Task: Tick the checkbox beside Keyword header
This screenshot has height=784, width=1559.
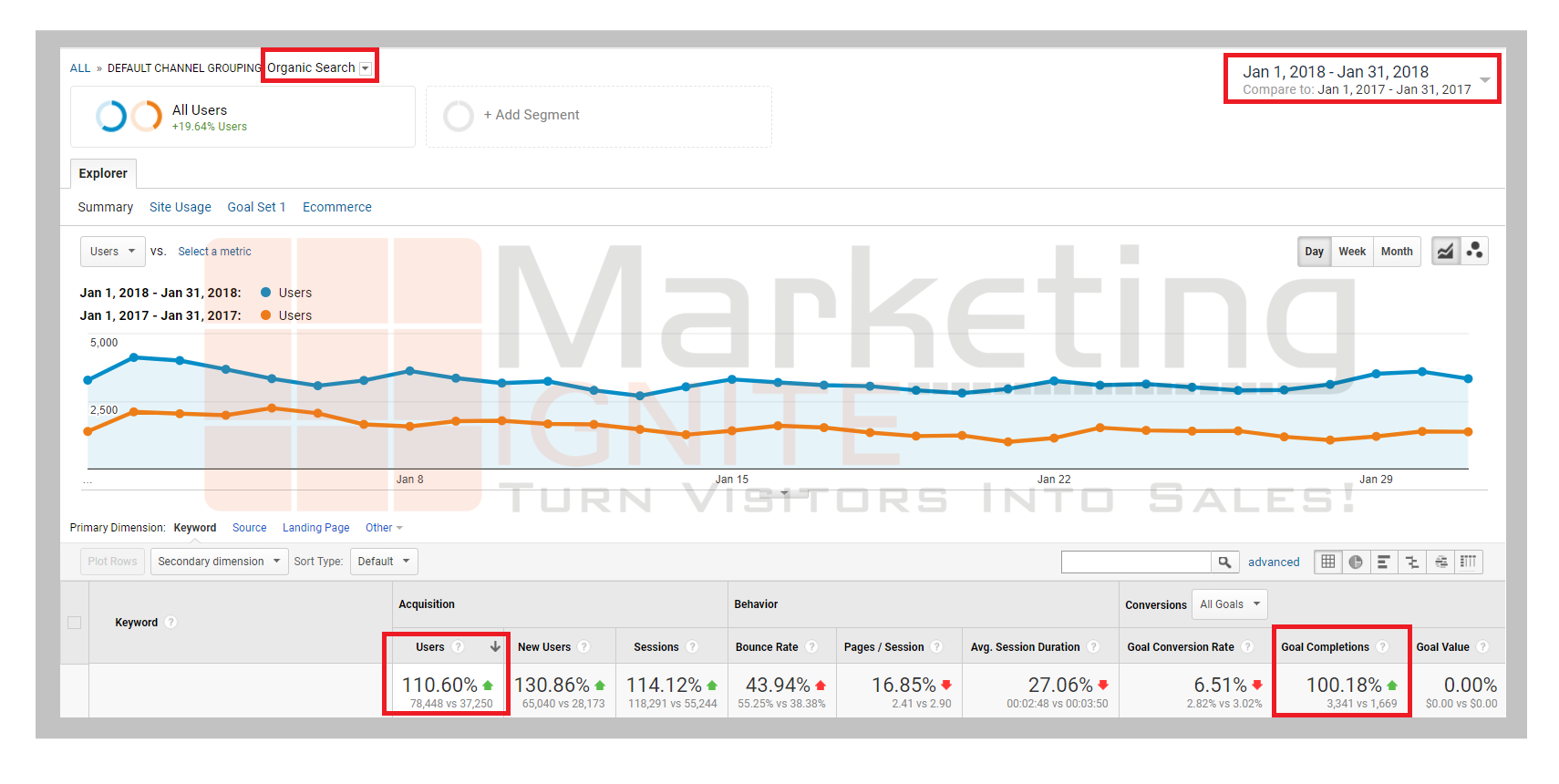Action: coord(75,623)
